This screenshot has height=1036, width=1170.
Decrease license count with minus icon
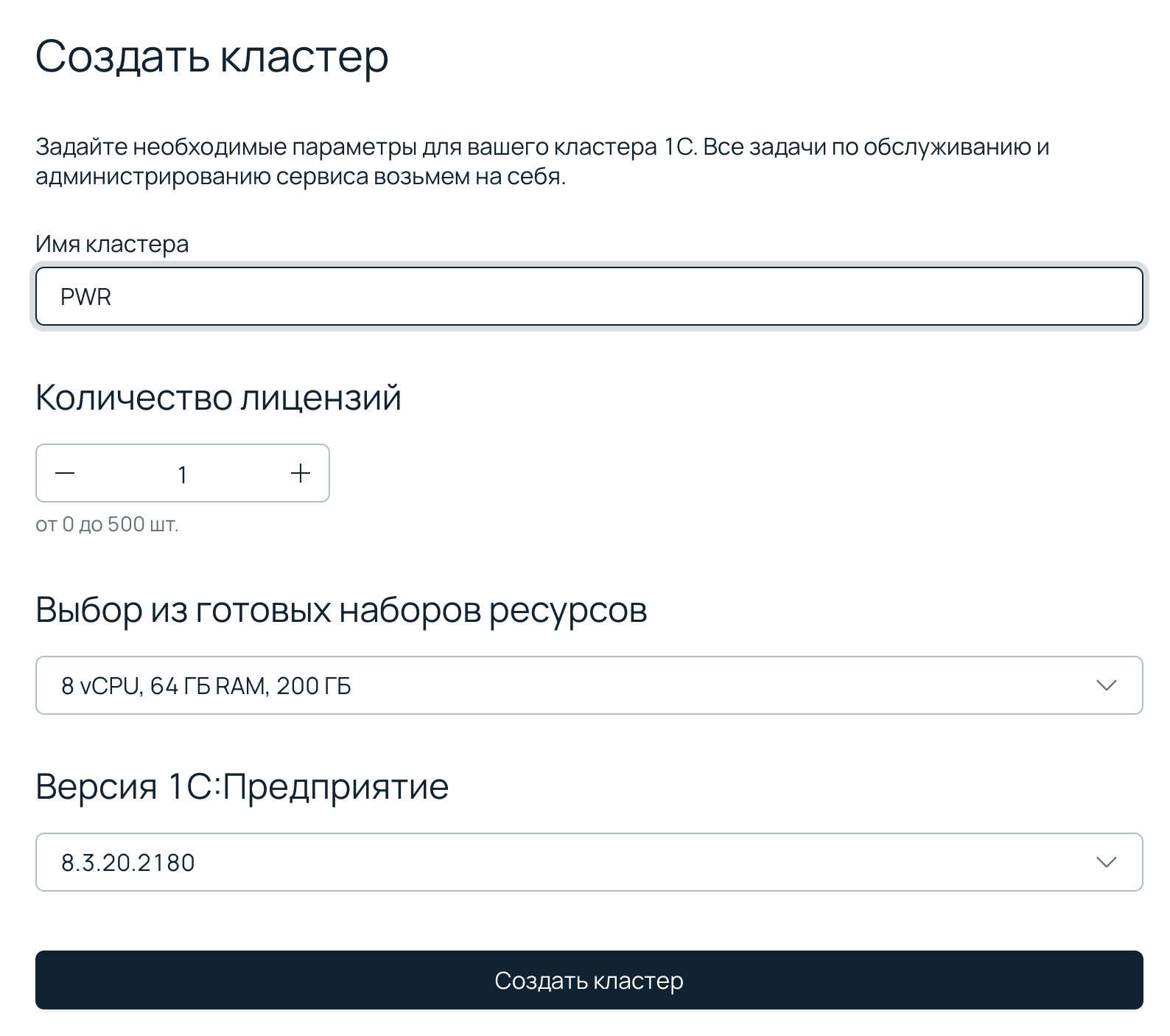(65, 473)
